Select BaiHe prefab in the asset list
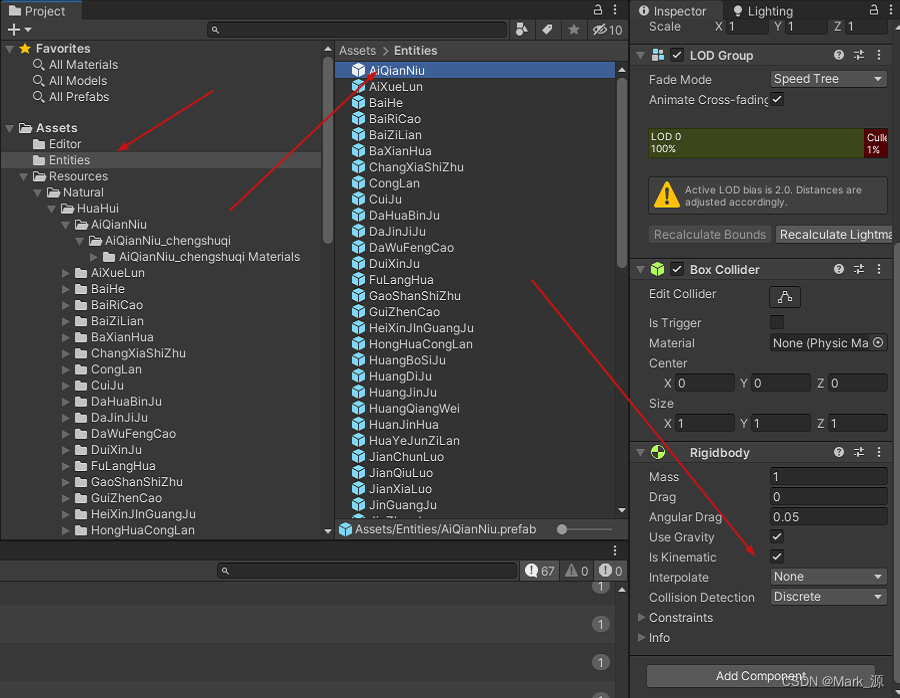The width and height of the screenshot is (900, 698). 386,103
